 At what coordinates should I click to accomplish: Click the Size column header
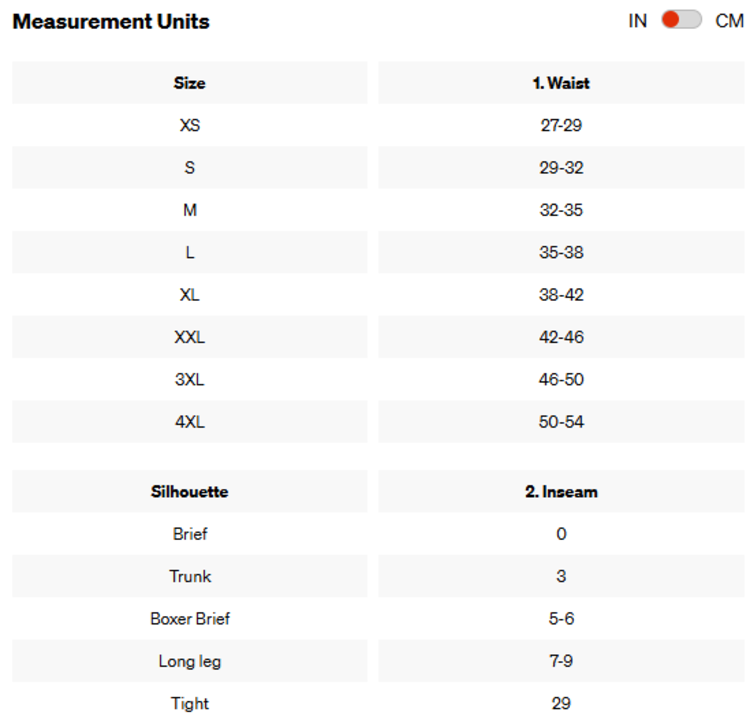[x=189, y=83]
